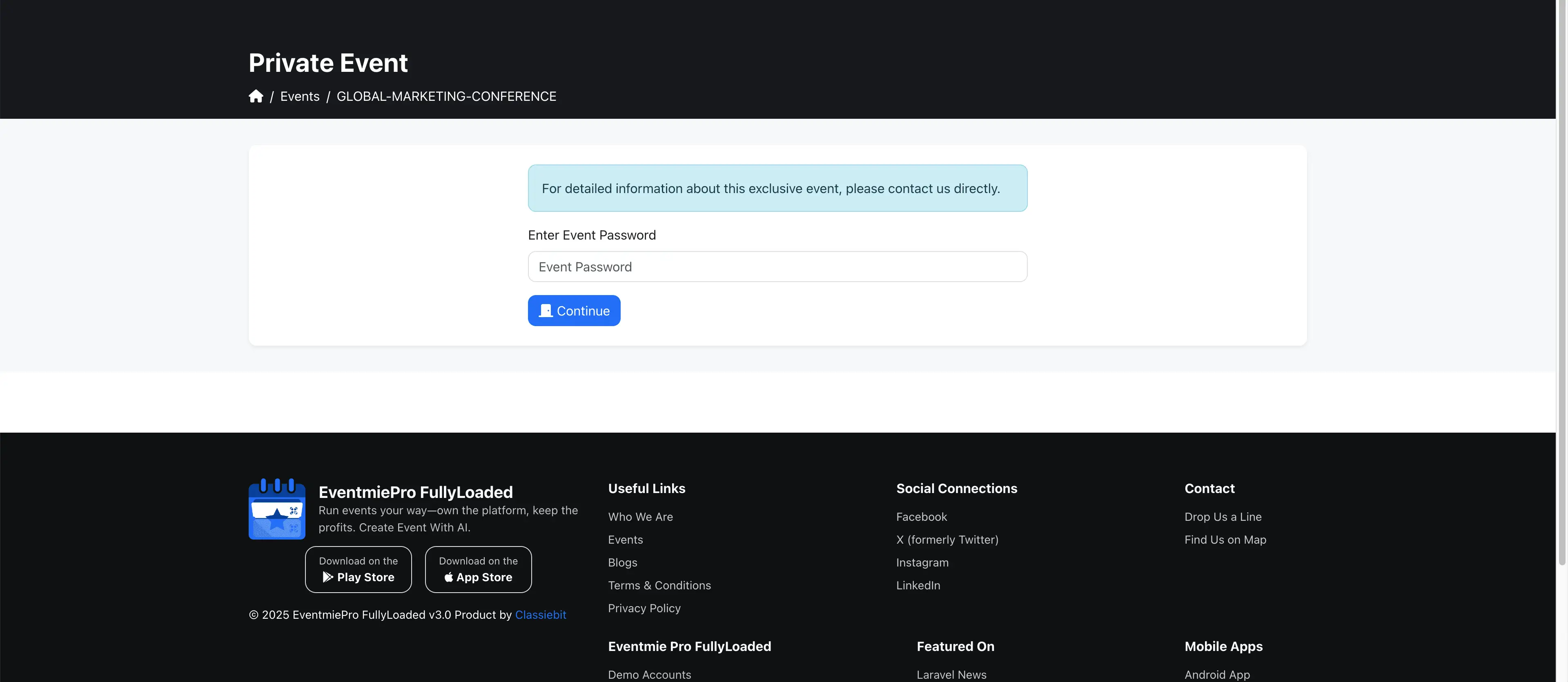Viewport: 1568px width, 682px height.
Task: View the Privacy Policy page
Action: click(x=644, y=608)
